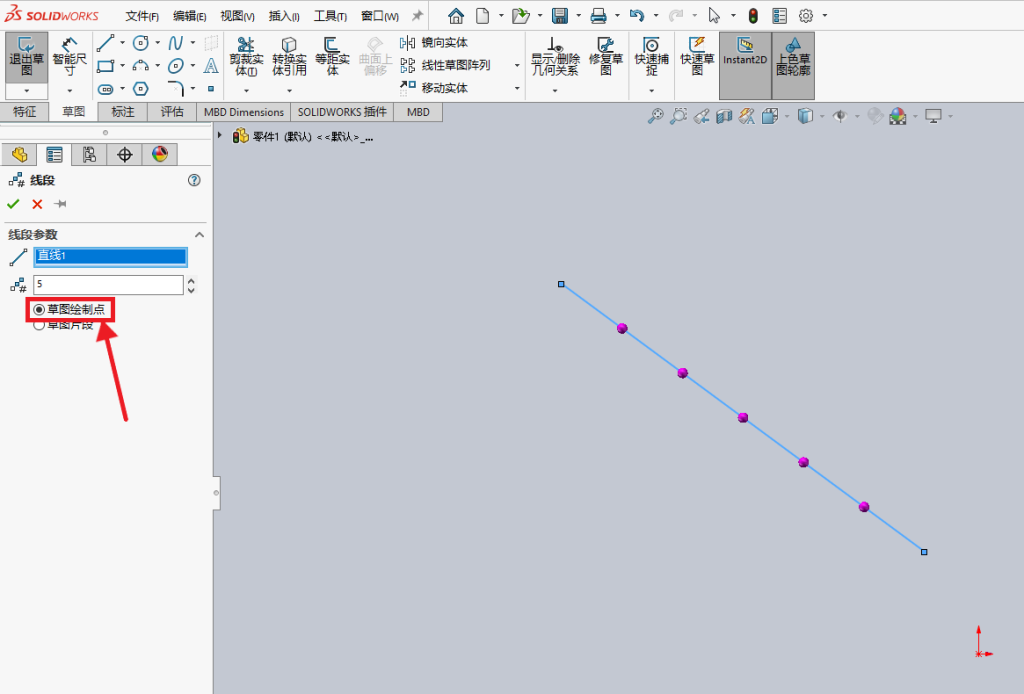Click the Exit Sketch (退出草图) icon
Viewport: 1024px width, 694px height.
click(26, 57)
